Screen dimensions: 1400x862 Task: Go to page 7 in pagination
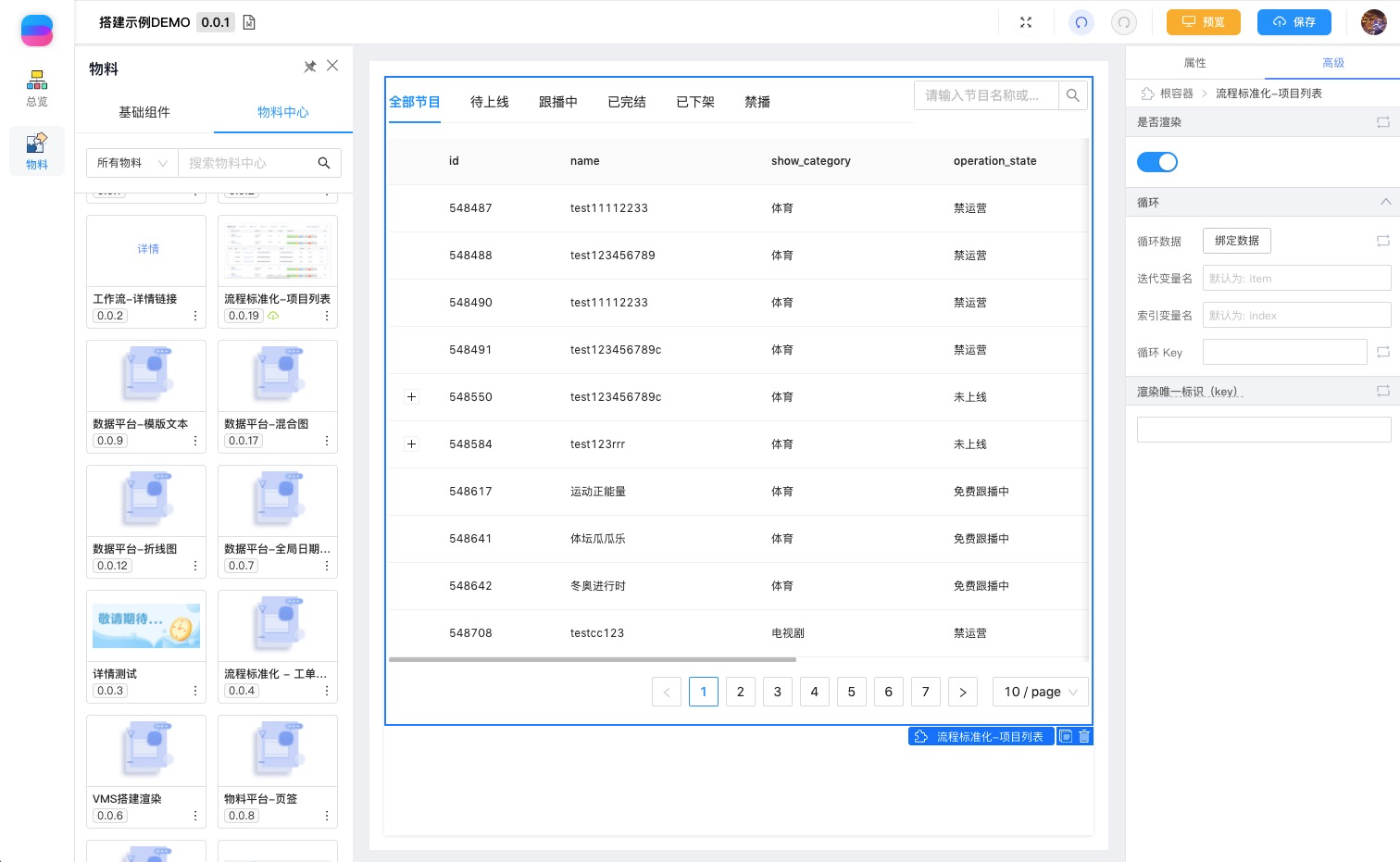(x=926, y=692)
